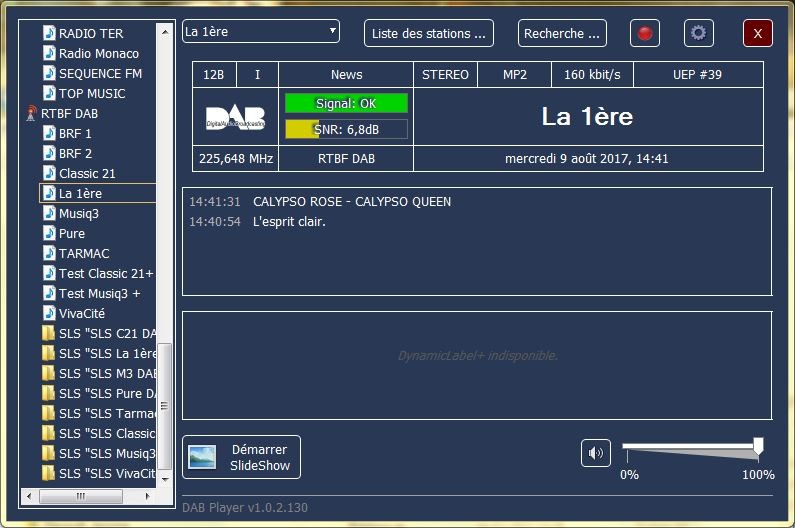The image size is (795, 528).
Task: Click the music note icon beside TOP MUSIC
Action: tap(49, 93)
